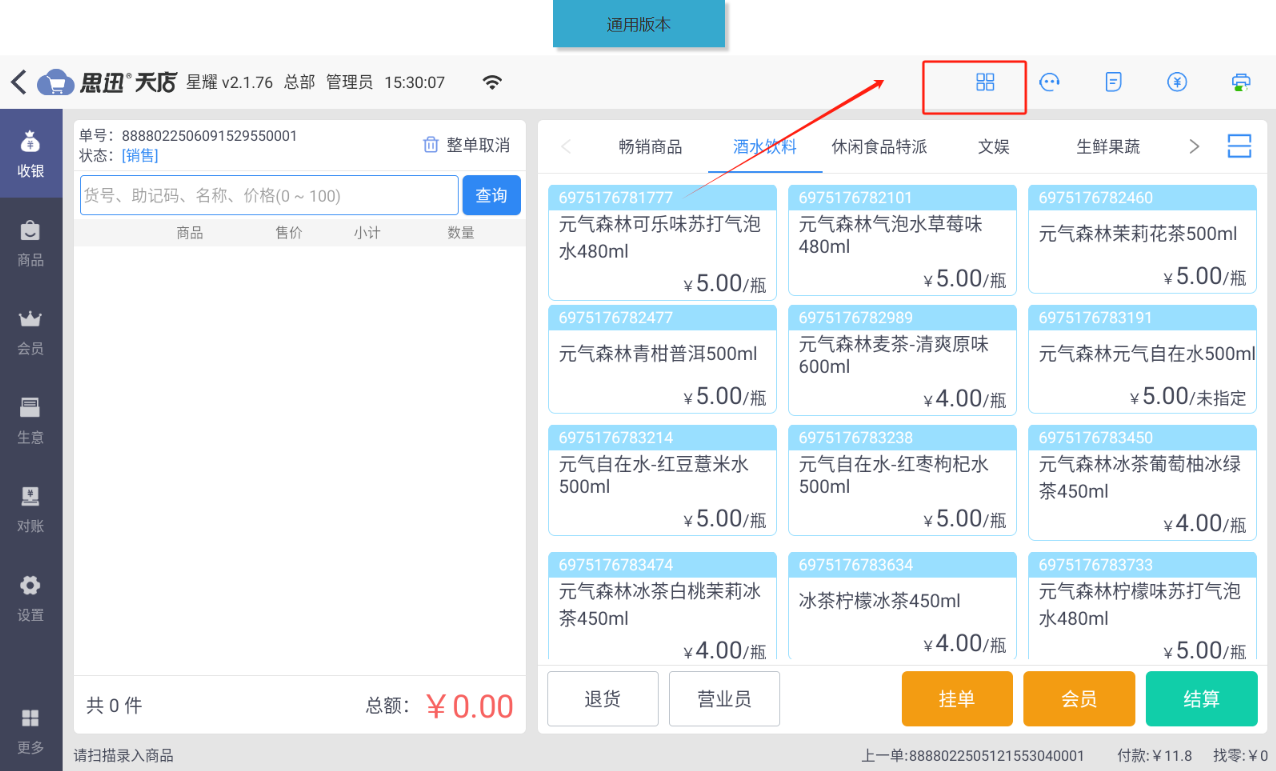
Task: Click the 数量 column header
Action: pos(461,233)
